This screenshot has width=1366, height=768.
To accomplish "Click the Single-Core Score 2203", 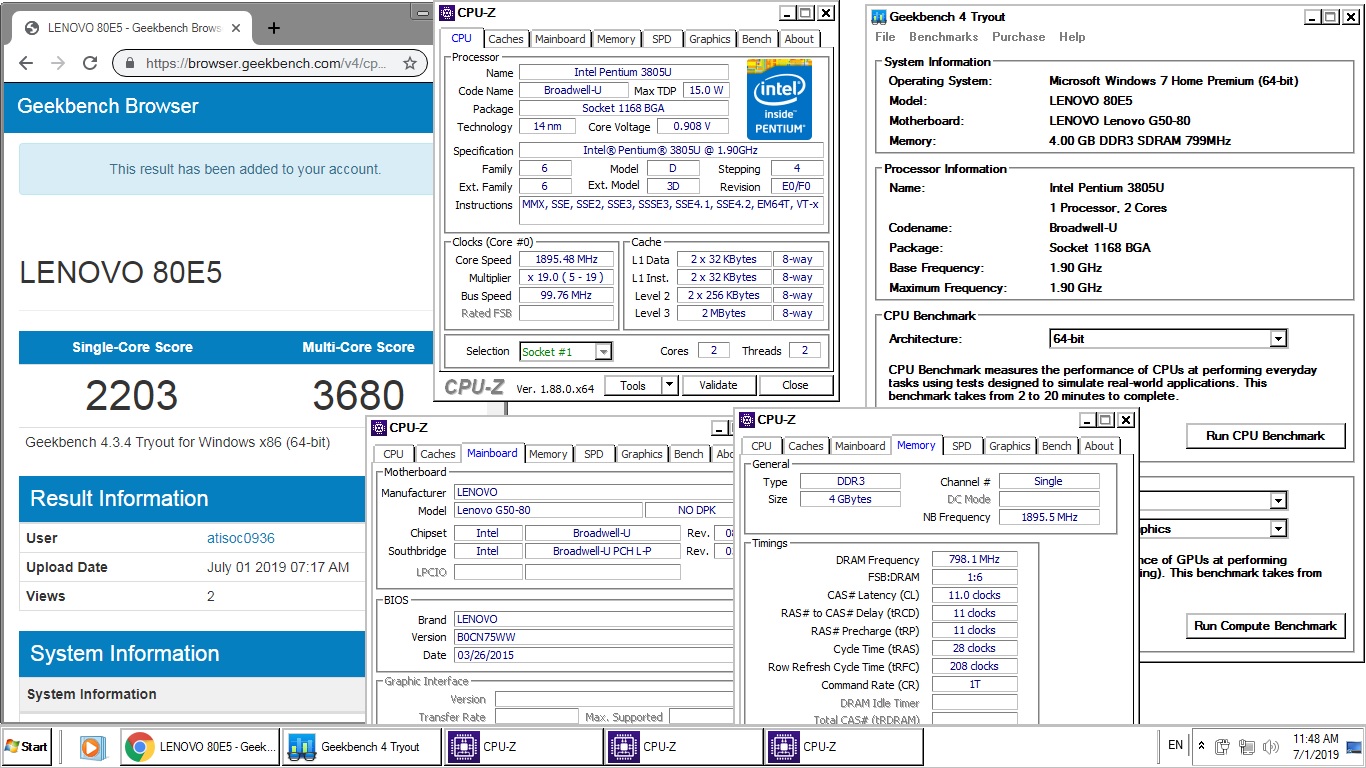I will 132,397.
